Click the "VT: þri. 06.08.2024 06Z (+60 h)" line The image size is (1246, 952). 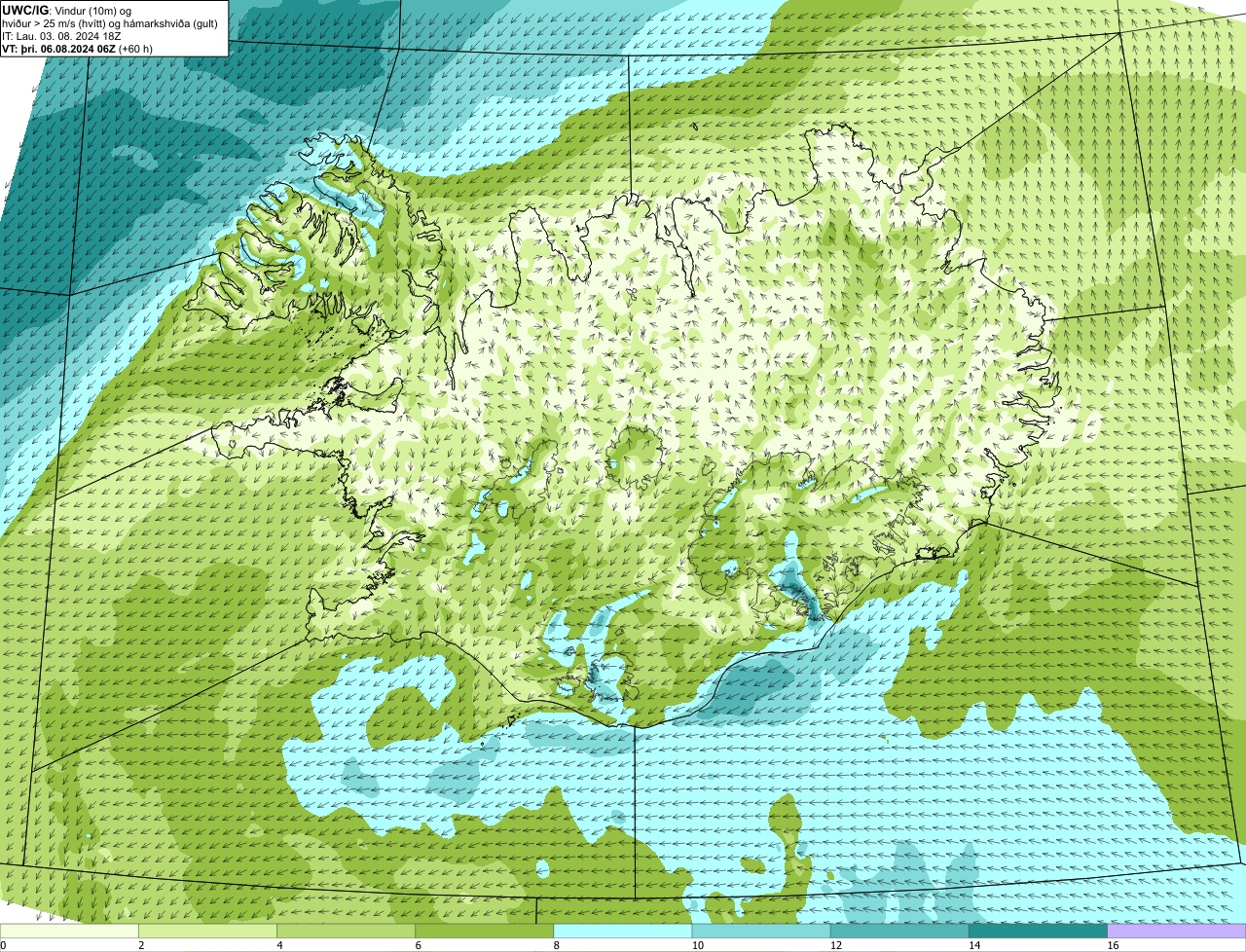[78, 49]
